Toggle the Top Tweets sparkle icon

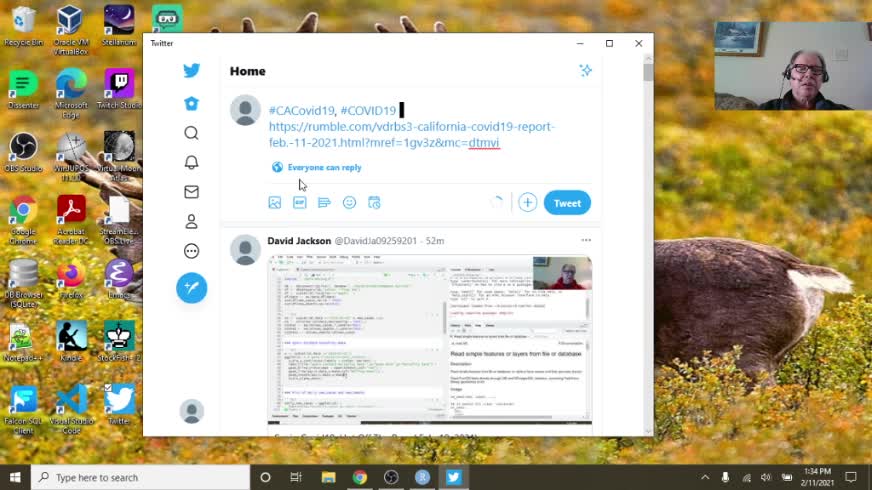coord(585,71)
